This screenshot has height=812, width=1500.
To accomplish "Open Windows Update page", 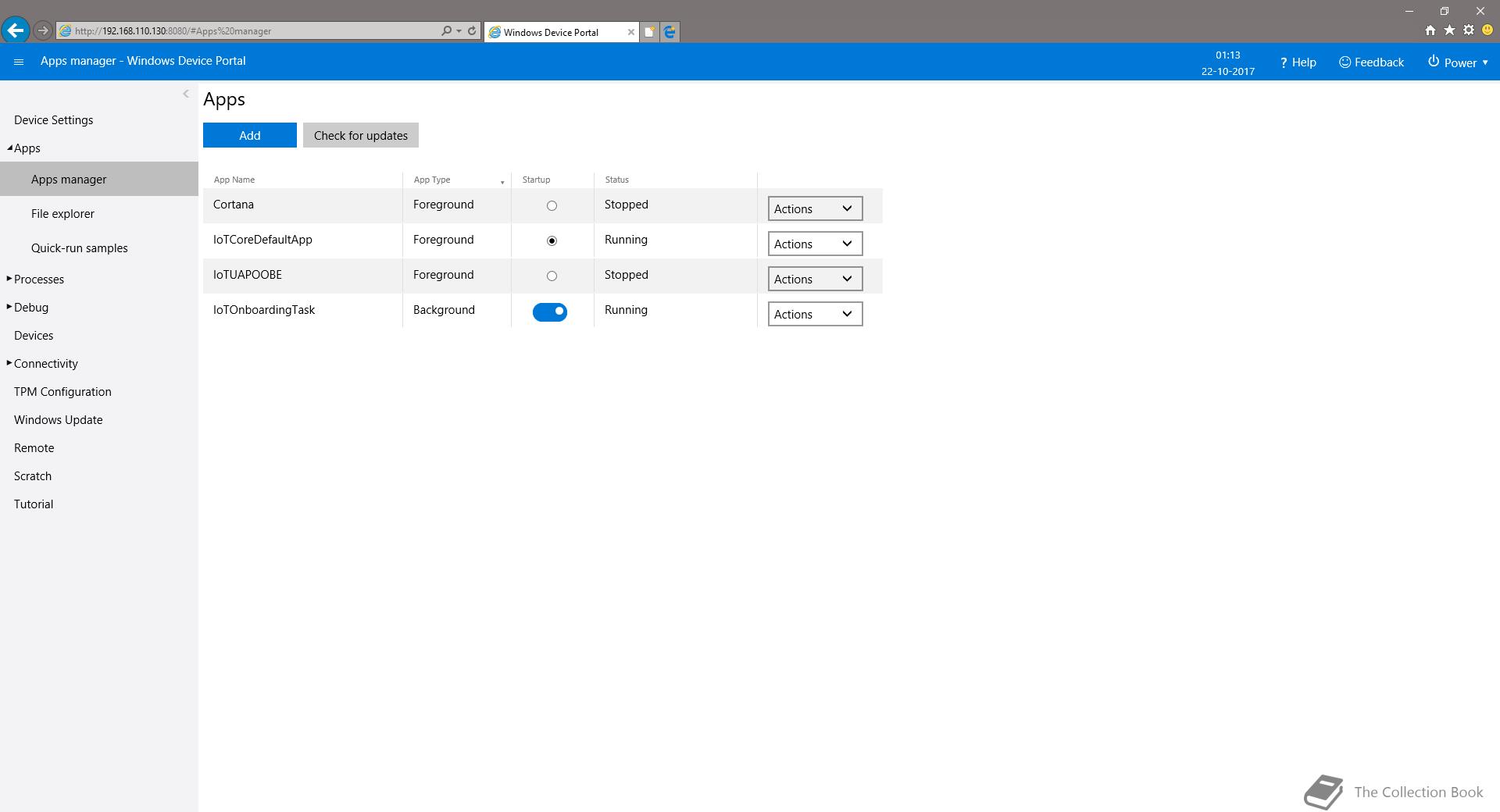I will pyautogui.click(x=59, y=419).
